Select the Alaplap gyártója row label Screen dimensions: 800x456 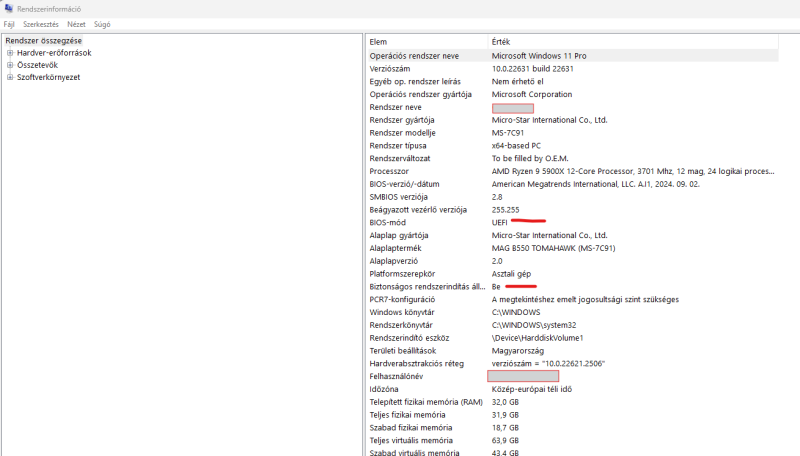coord(398,235)
